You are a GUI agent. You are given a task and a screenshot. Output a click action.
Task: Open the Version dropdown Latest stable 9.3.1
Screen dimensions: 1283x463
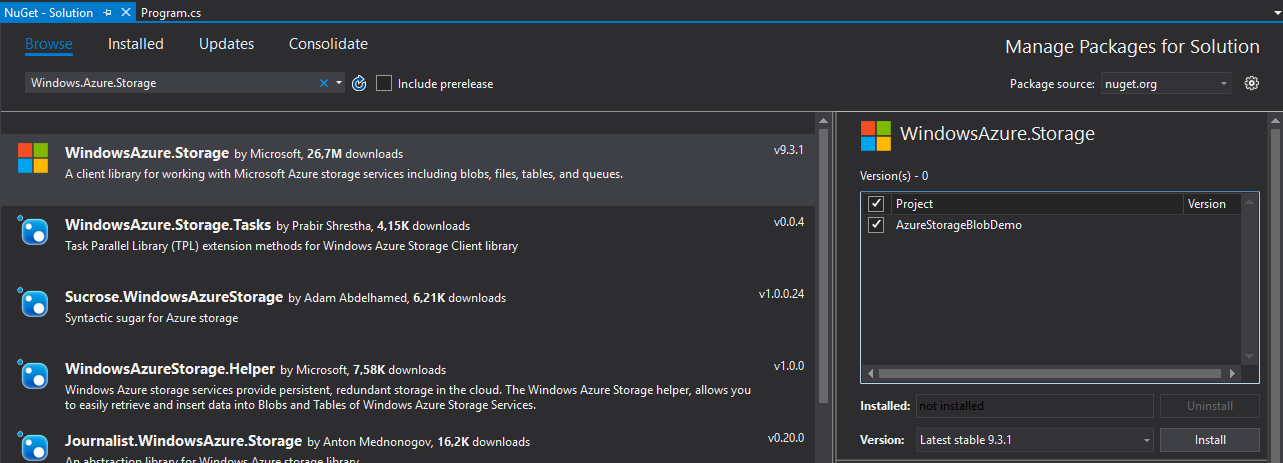pos(1034,439)
